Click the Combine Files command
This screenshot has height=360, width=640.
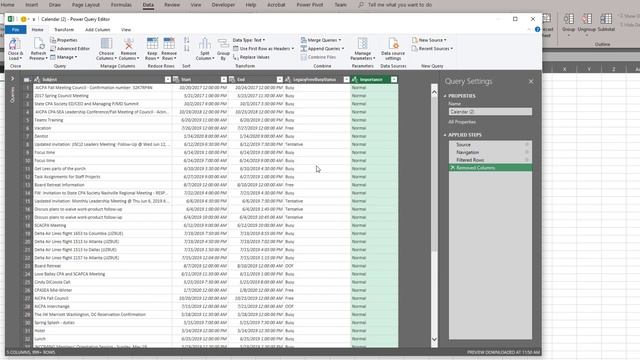click(318, 57)
